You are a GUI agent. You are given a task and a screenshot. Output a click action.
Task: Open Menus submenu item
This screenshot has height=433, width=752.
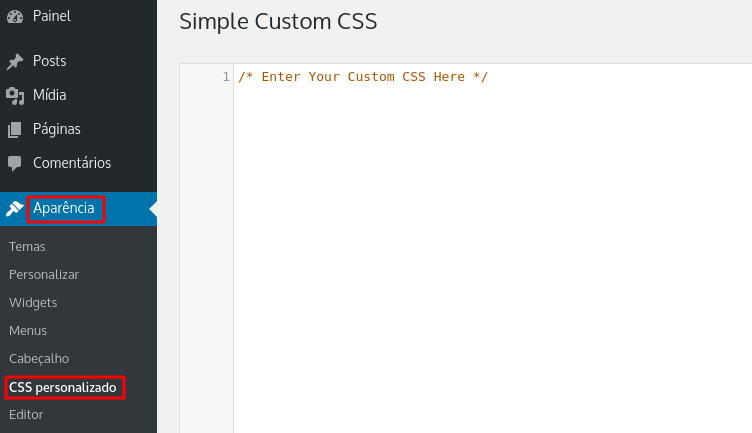coord(28,330)
